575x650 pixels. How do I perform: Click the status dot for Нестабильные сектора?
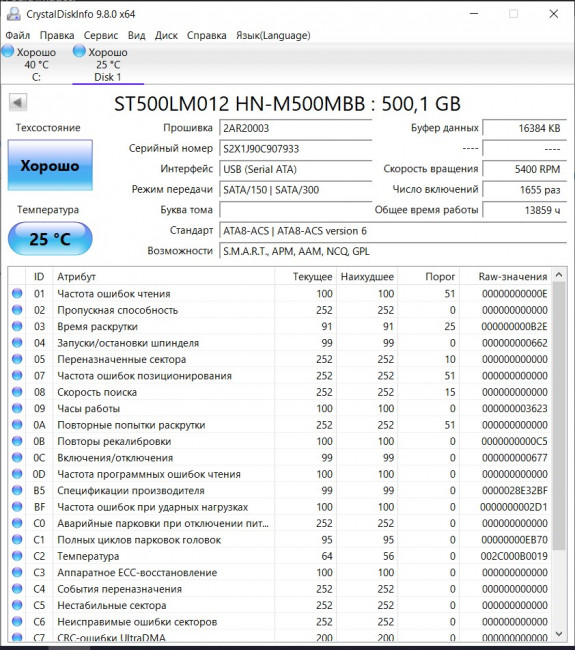click(x=17, y=605)
